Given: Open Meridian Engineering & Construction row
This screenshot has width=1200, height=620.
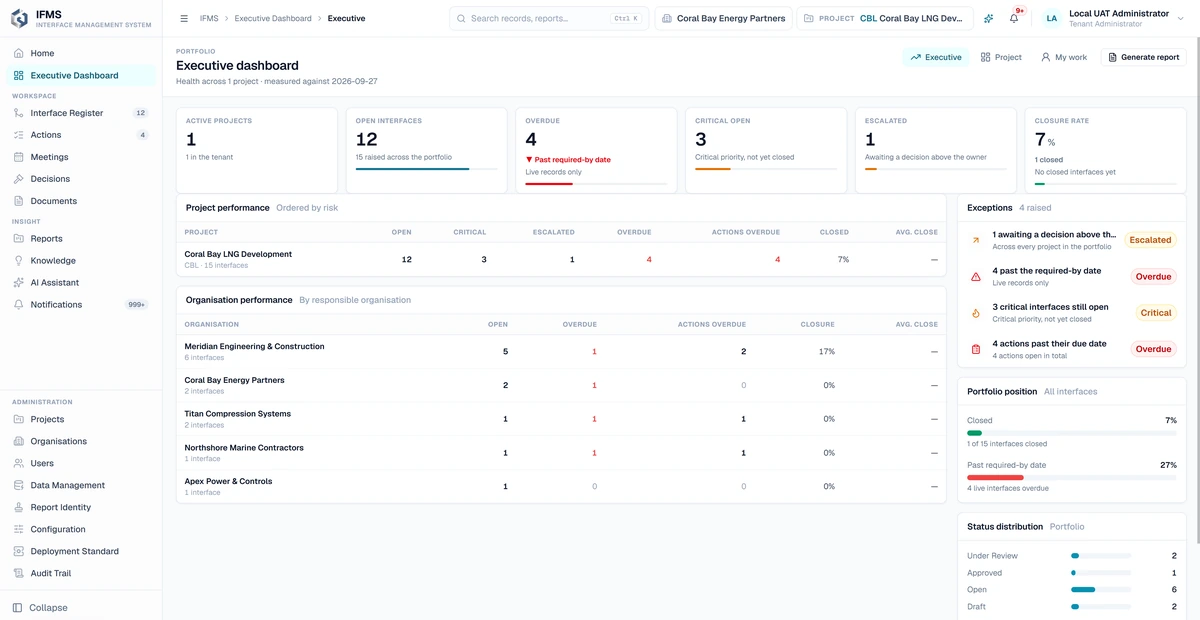Looking at the screenshot, I should (561, 352).
